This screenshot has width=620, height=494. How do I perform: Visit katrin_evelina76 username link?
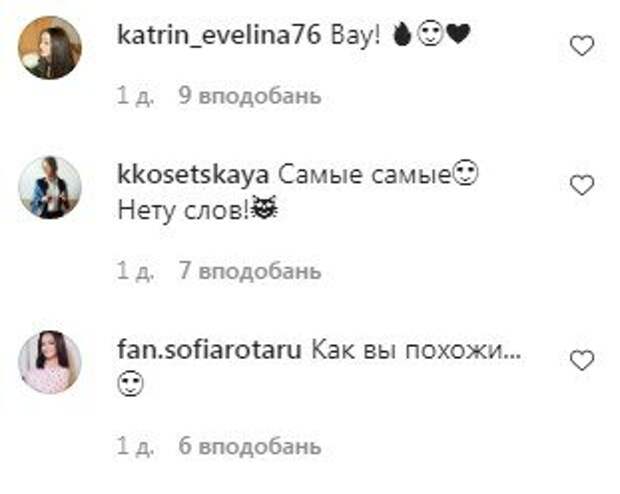[219, 35]
